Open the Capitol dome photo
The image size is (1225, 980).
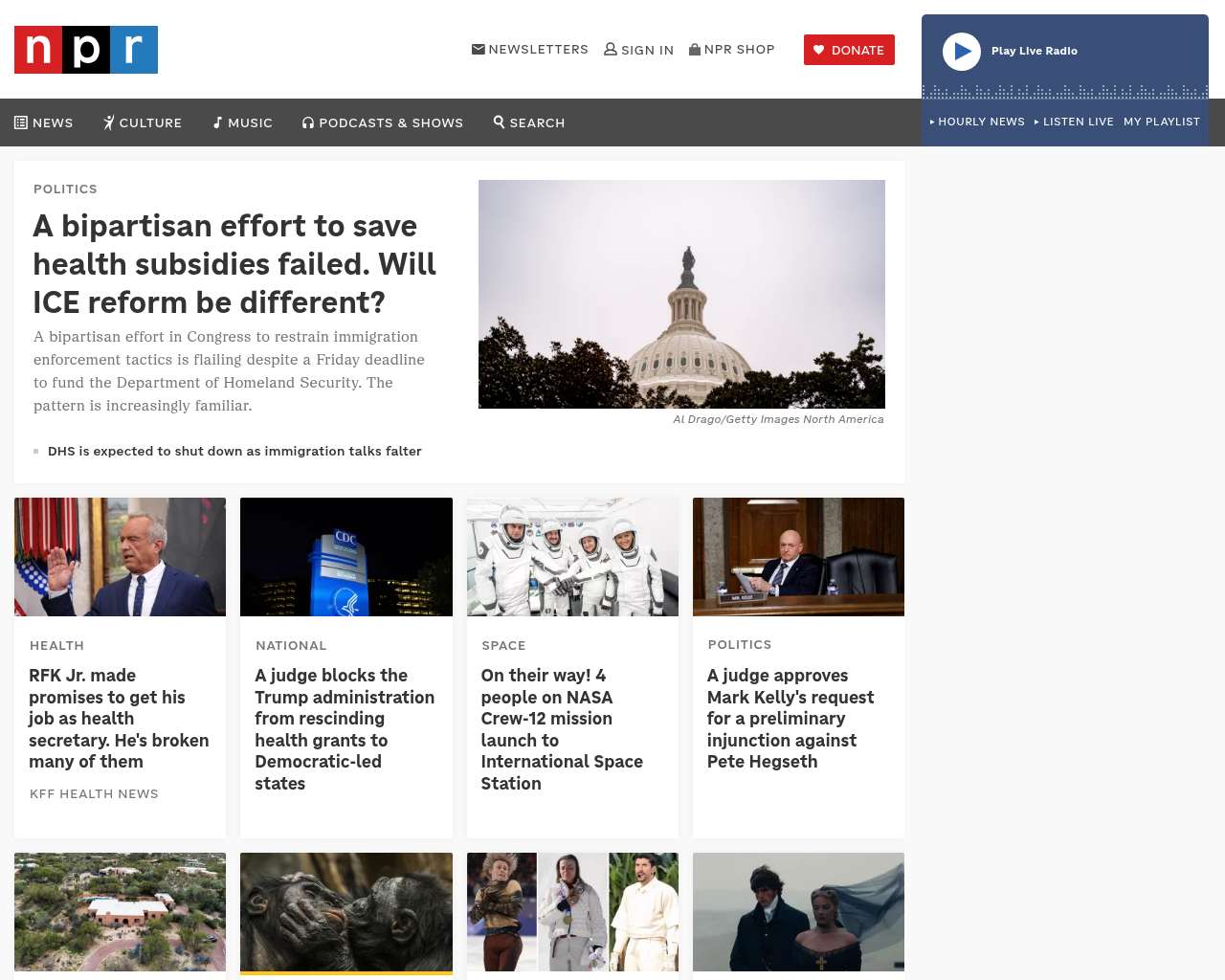point(681,294)
